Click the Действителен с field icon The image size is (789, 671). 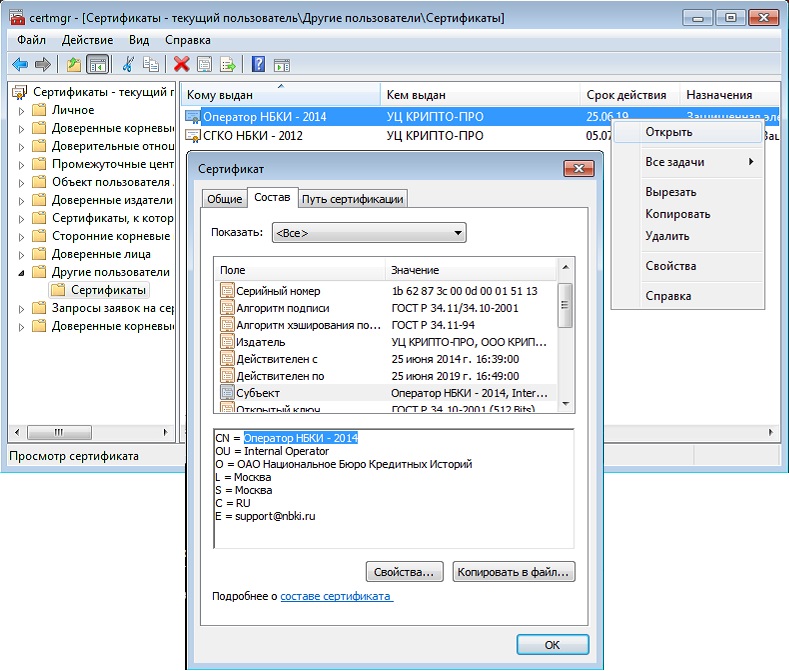(x=227, y=359)
